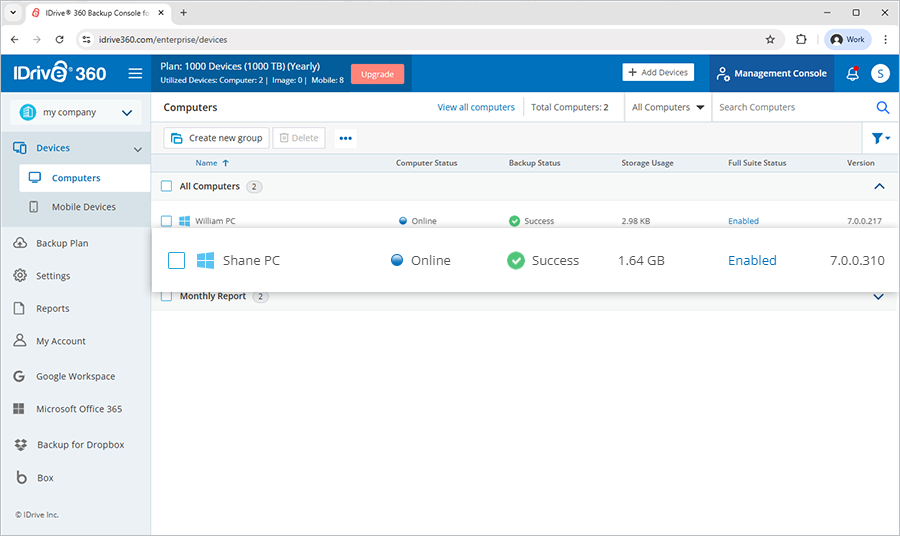Click the IDrive 360 logo
Screen dimensions: 900x536
click(60, 73)
